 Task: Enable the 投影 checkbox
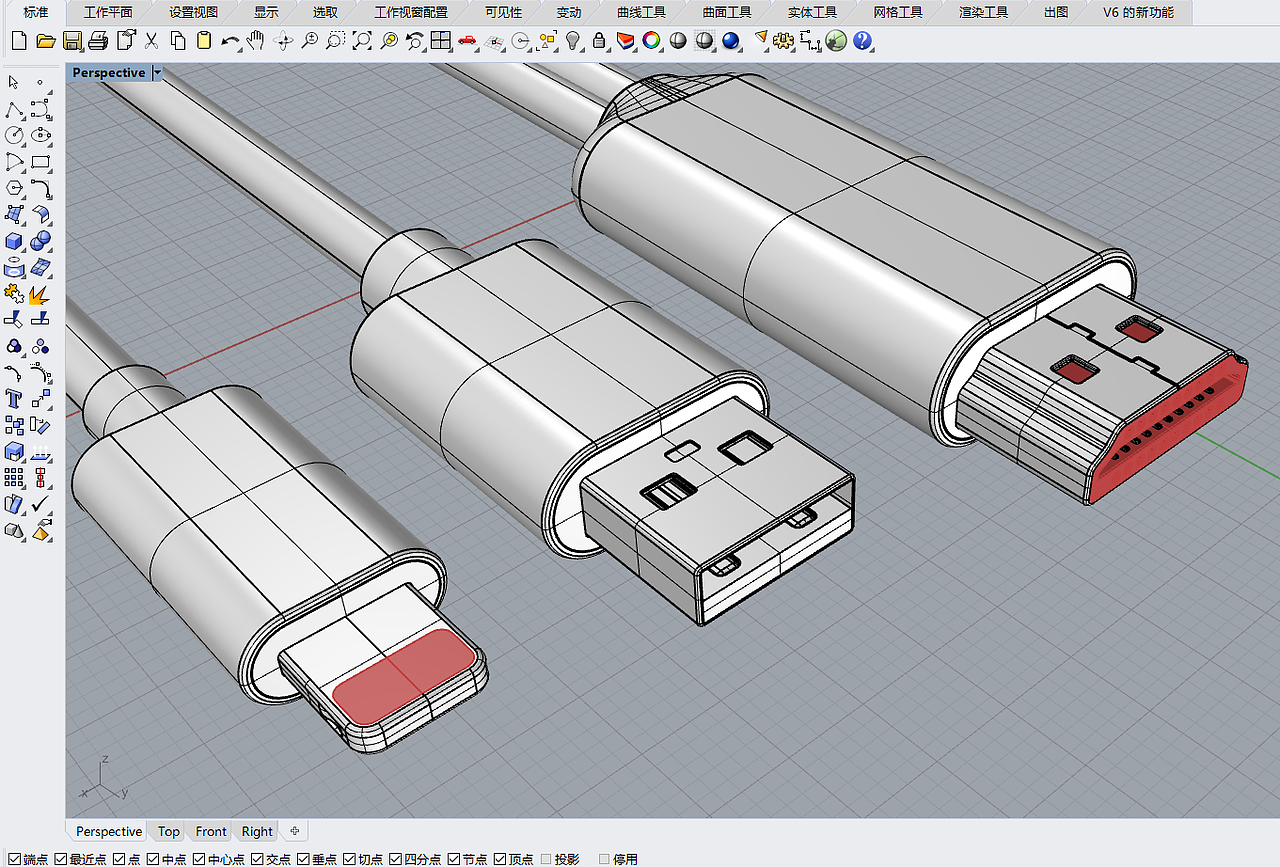[x=546, y=859]
